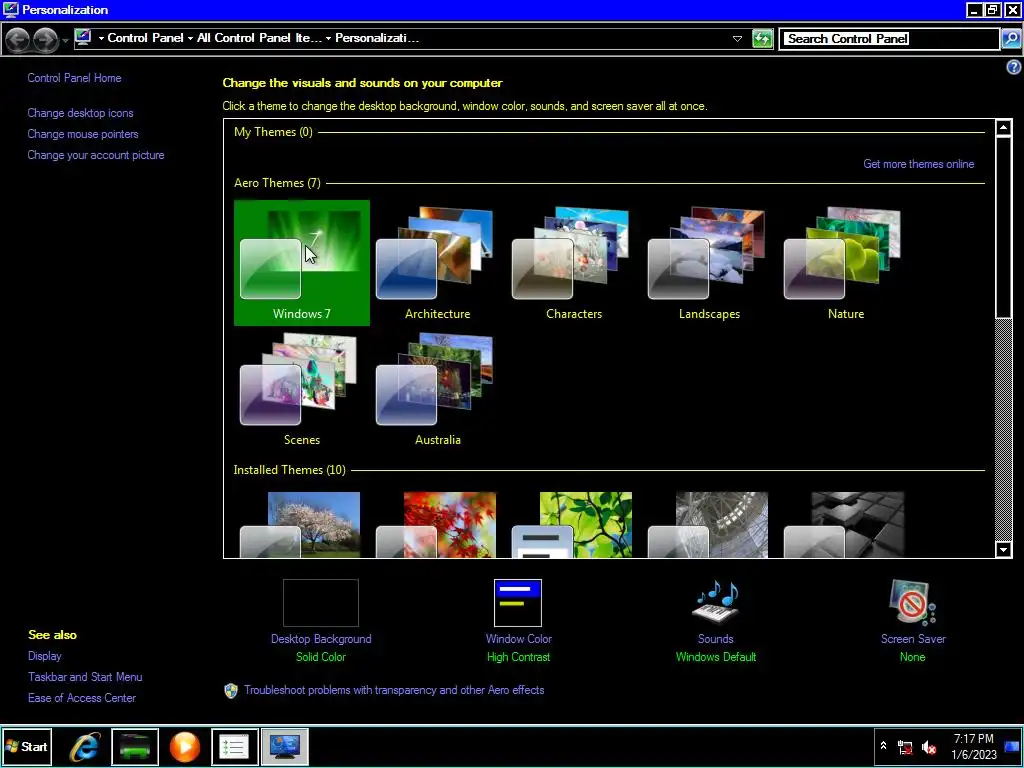The width and height of the screenshot is (1024, 768).
Task: Pick the installed glass dome theme
Action: point(709,525)
